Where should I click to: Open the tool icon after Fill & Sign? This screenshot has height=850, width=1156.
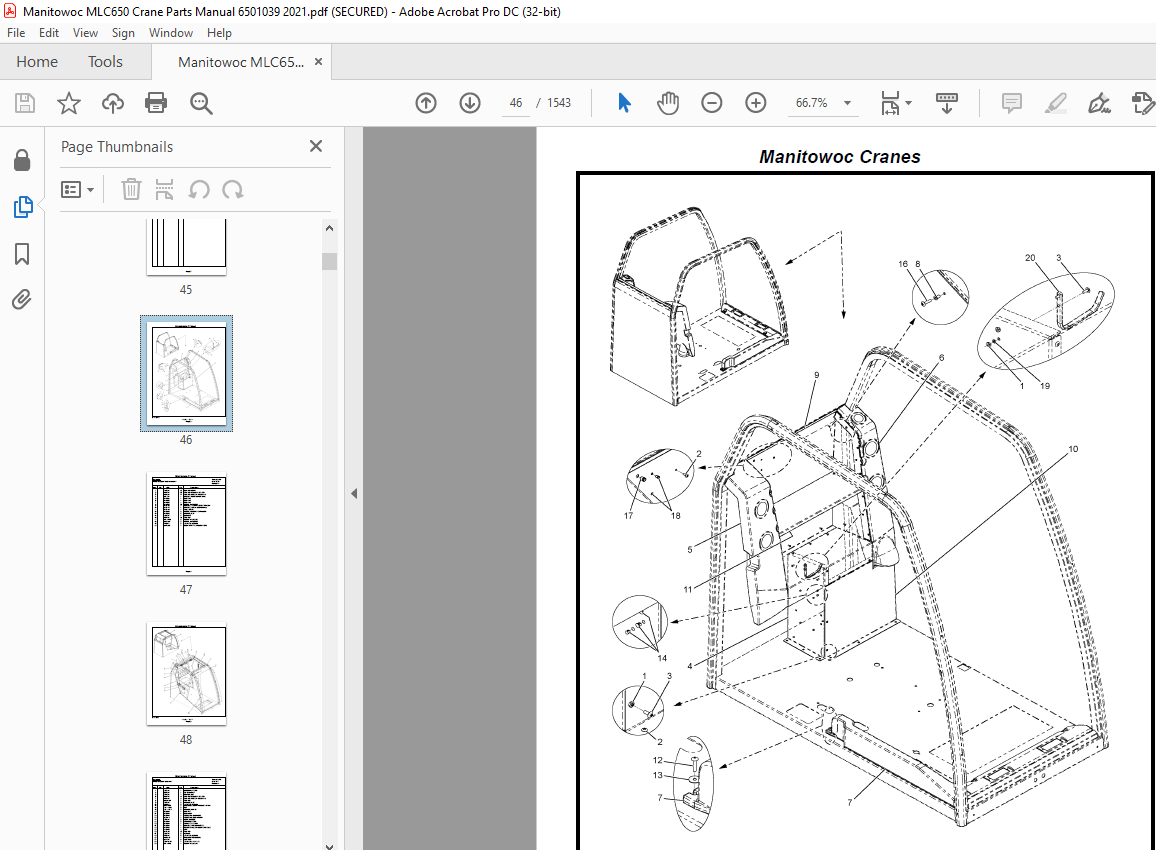pos(1143,102)
